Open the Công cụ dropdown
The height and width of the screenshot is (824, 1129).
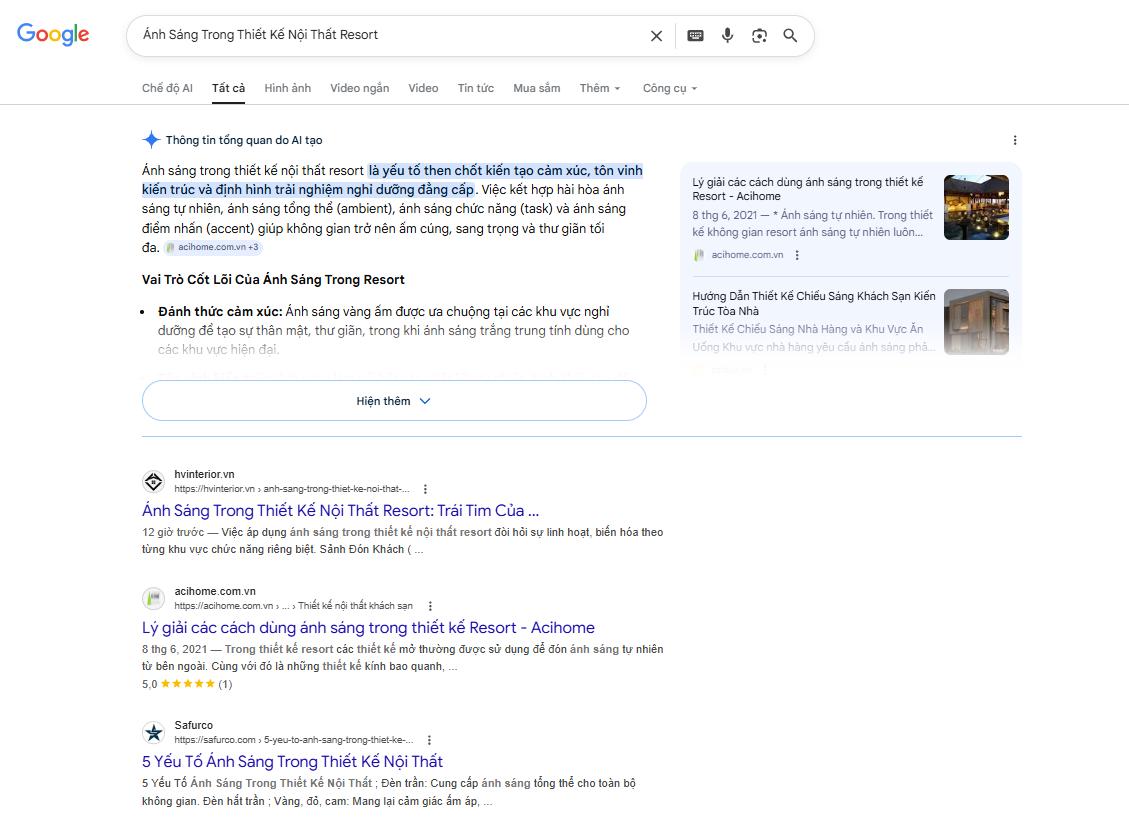coord(670,88)
